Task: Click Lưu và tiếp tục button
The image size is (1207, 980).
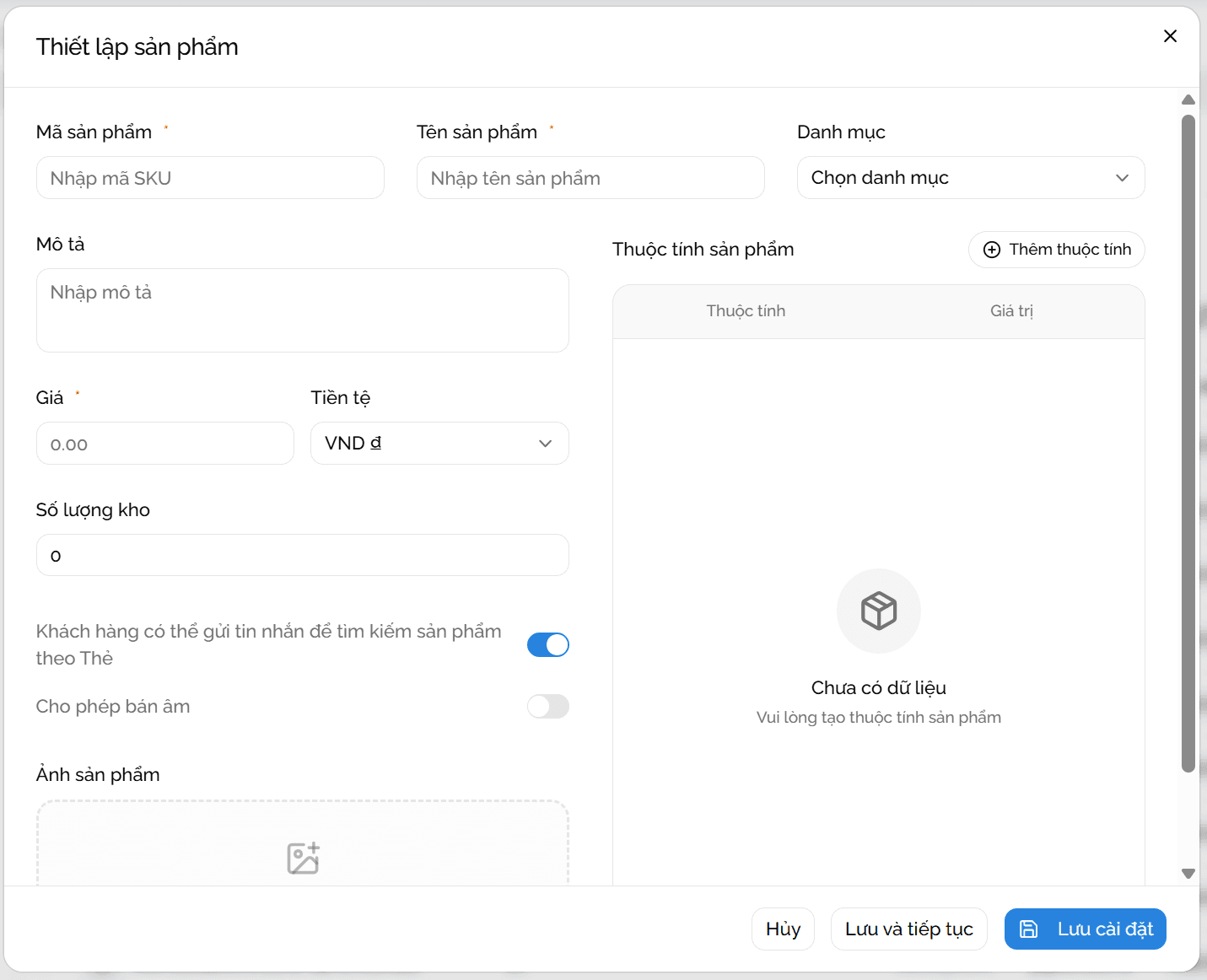Action: (x=909, y=929)
